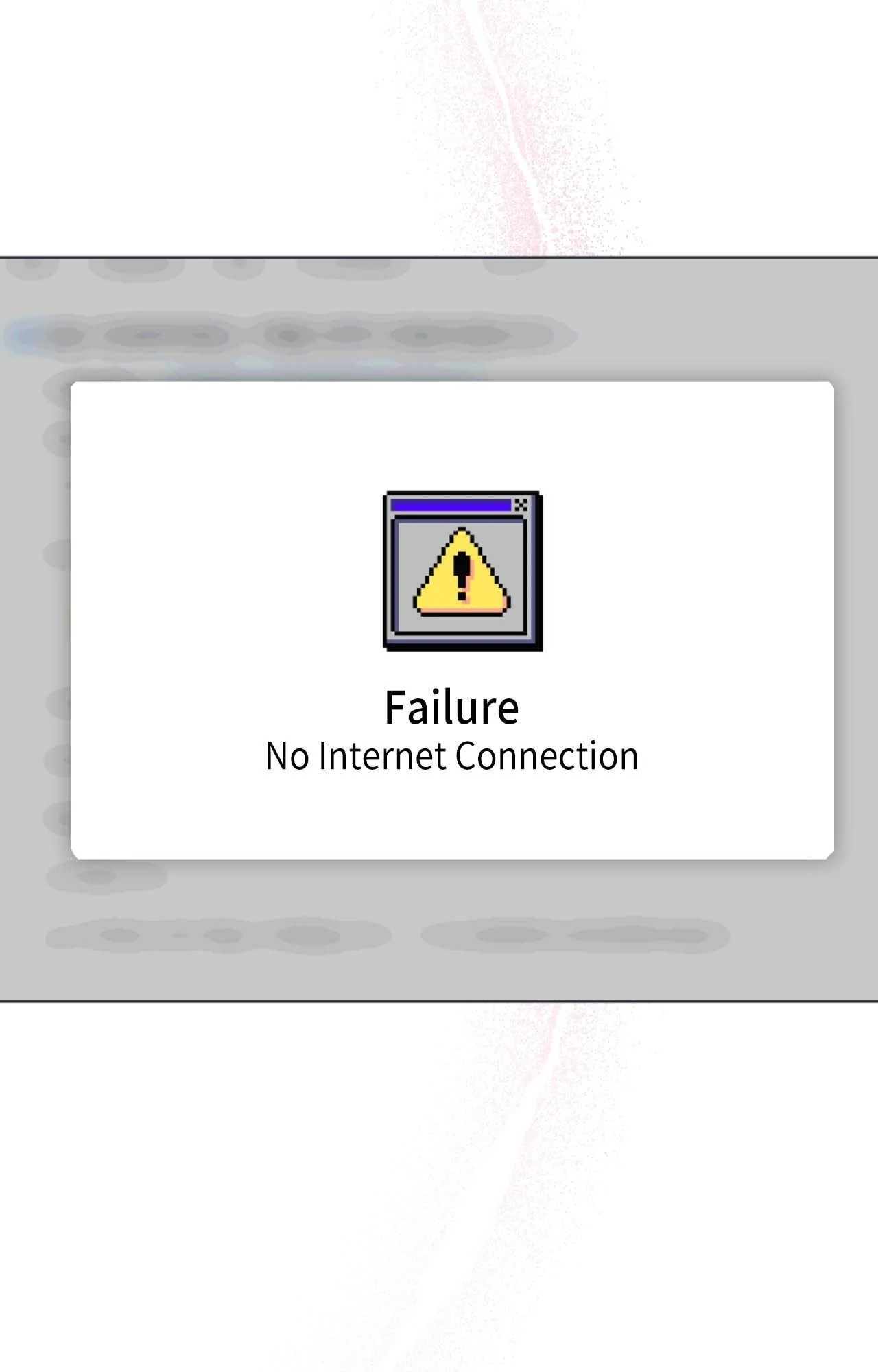
Task: Click the blue title bar of pixel icon
Action: 451,506
